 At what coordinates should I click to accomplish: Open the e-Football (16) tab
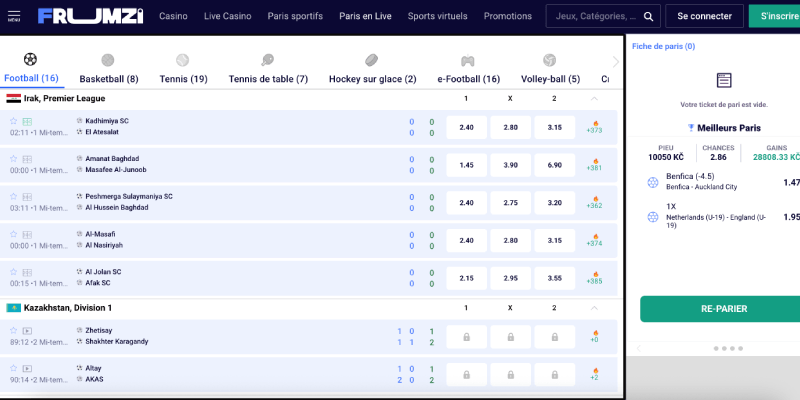tap(468, 79)
